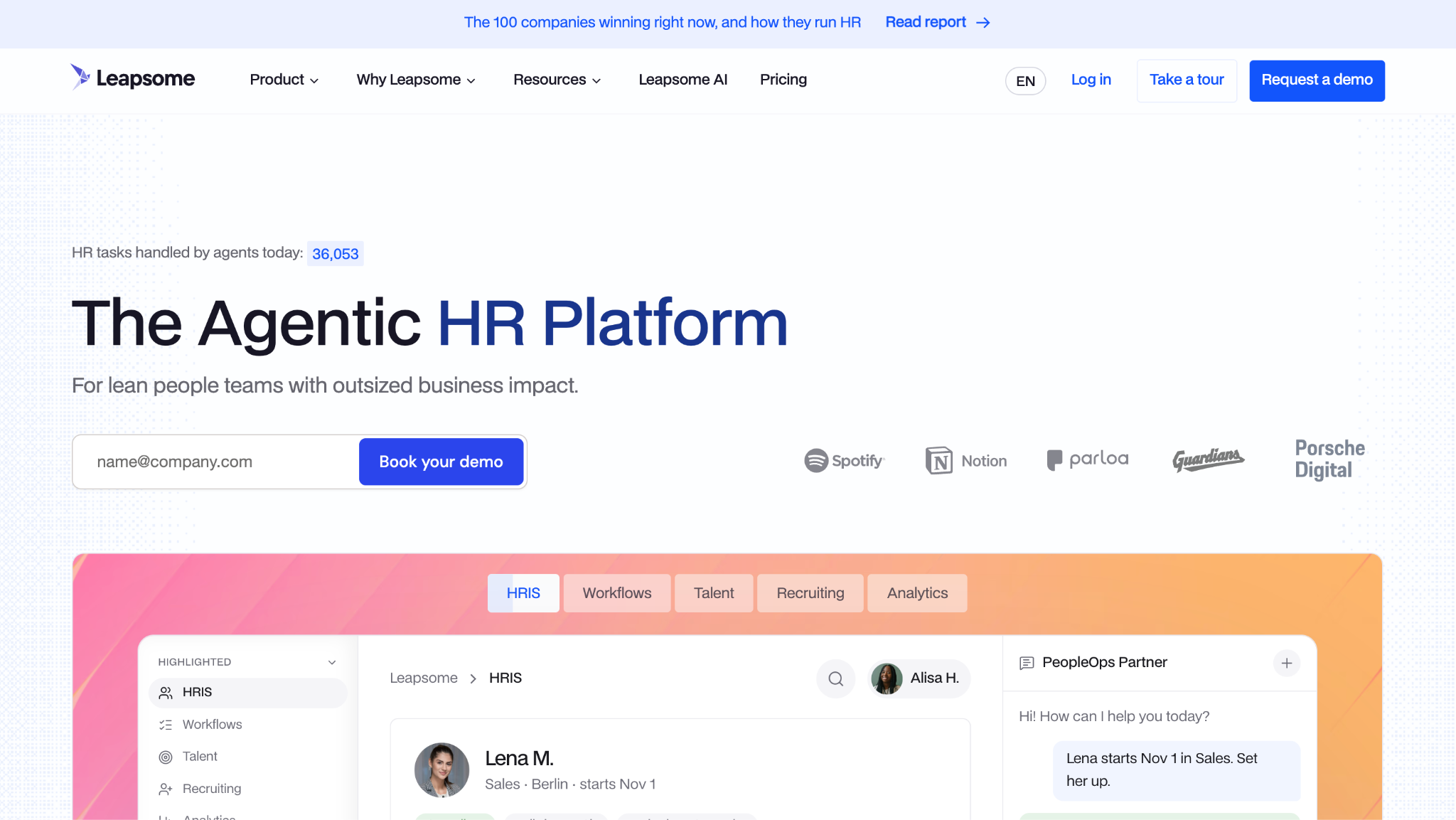Click the Porsche Digital logo

tap(1329, 459)
